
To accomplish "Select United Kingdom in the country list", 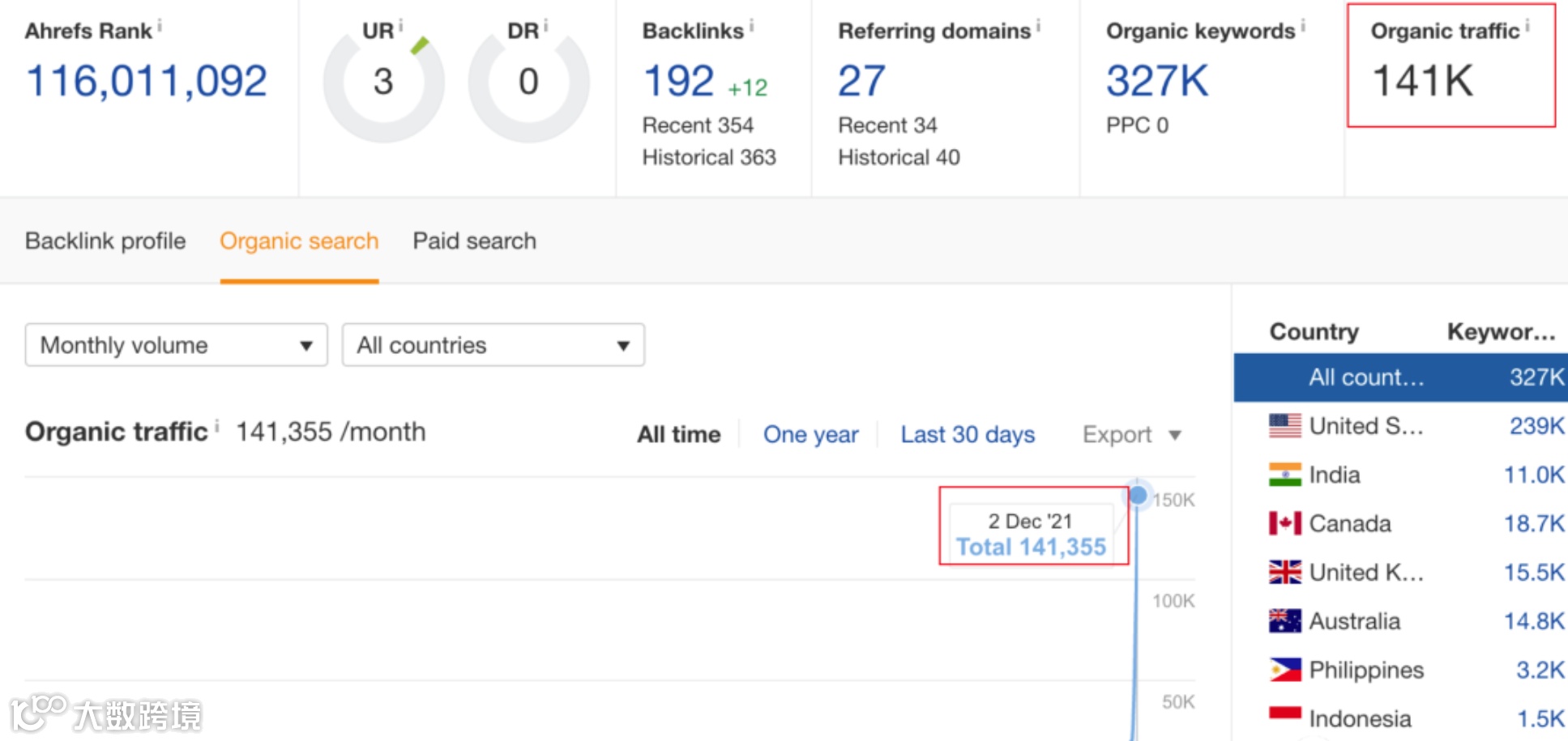I will [x=1400, y=572].
